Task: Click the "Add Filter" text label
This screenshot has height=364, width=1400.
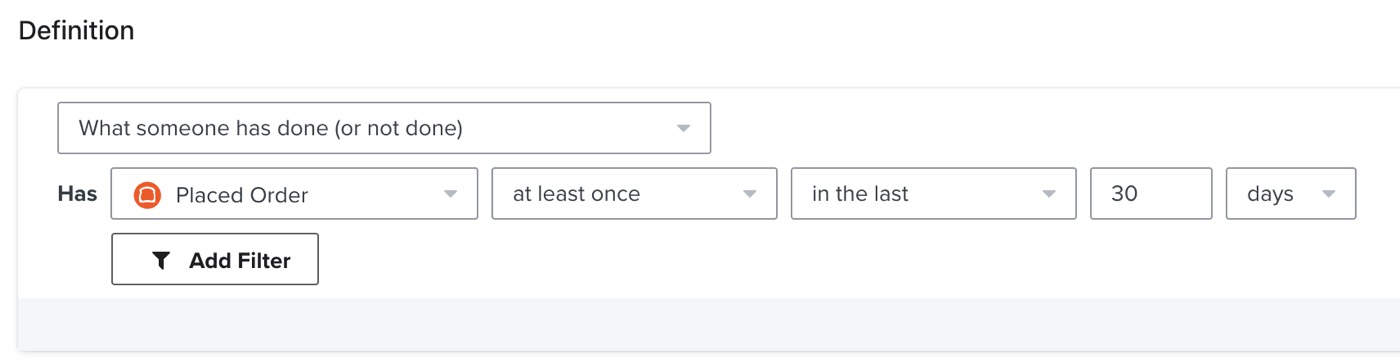Action: click(x=240, y=261)
